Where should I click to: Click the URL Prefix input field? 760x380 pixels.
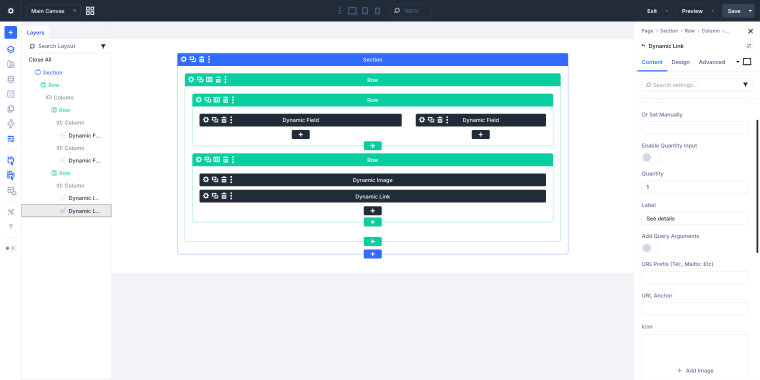[x=695, y=278]
